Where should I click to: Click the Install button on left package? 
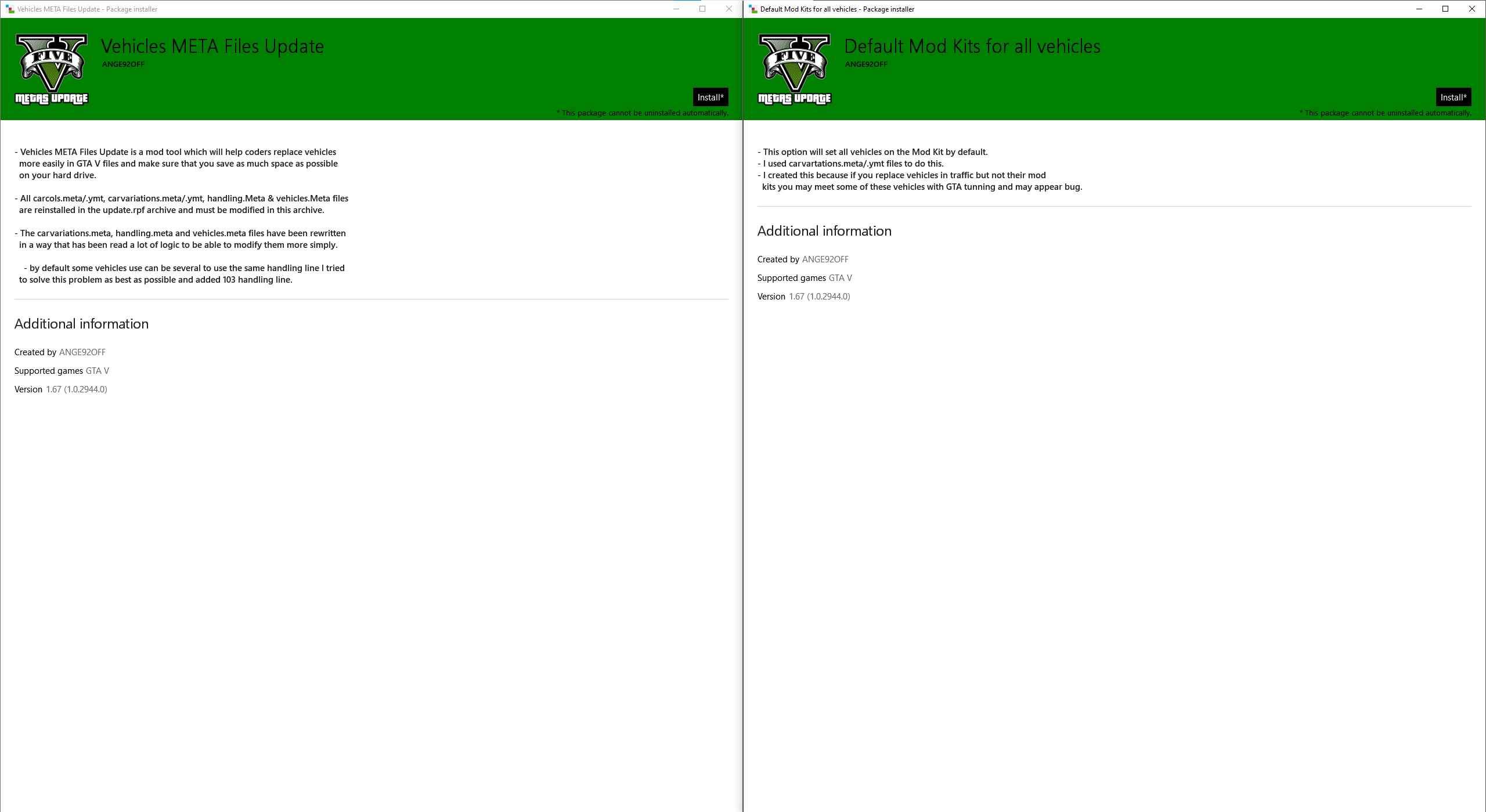tap(711, 97)
